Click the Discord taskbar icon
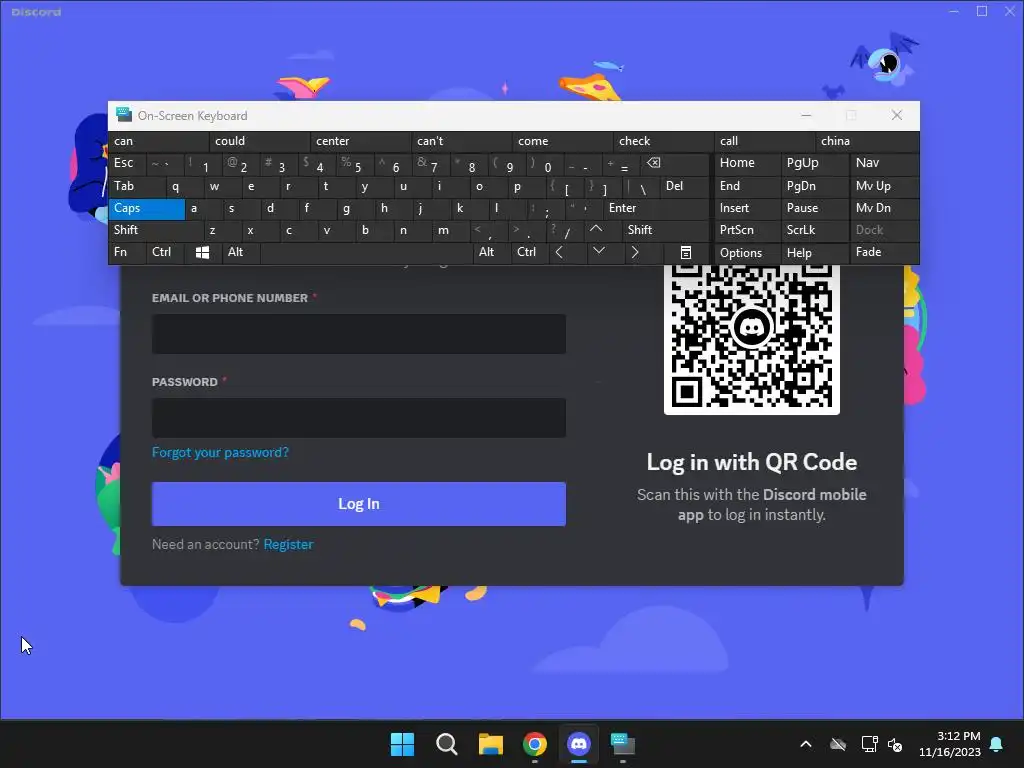Screen dimensions: 1024x768 coord(579,744)
